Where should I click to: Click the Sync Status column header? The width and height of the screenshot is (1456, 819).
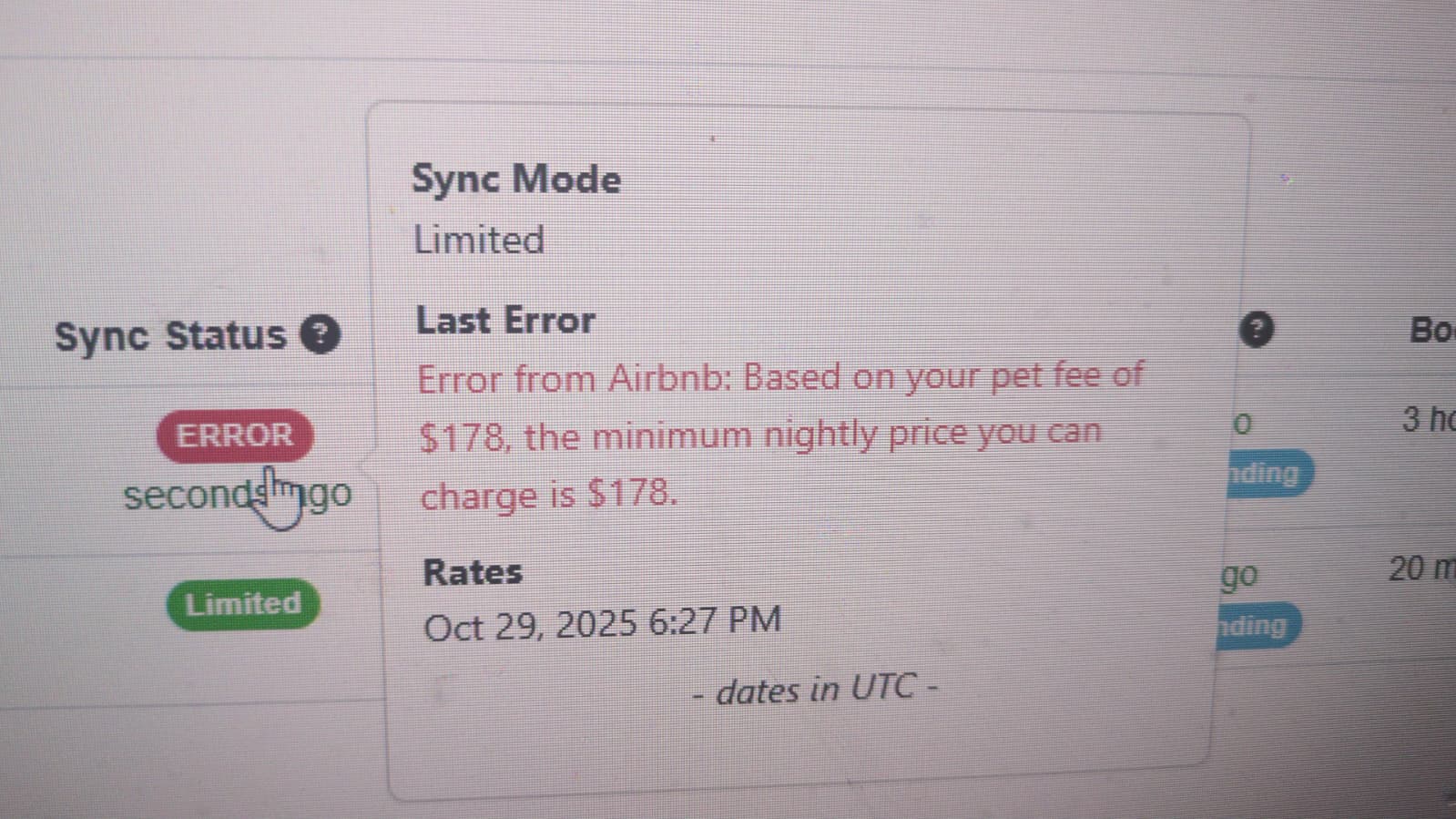[x=170, y=335]
